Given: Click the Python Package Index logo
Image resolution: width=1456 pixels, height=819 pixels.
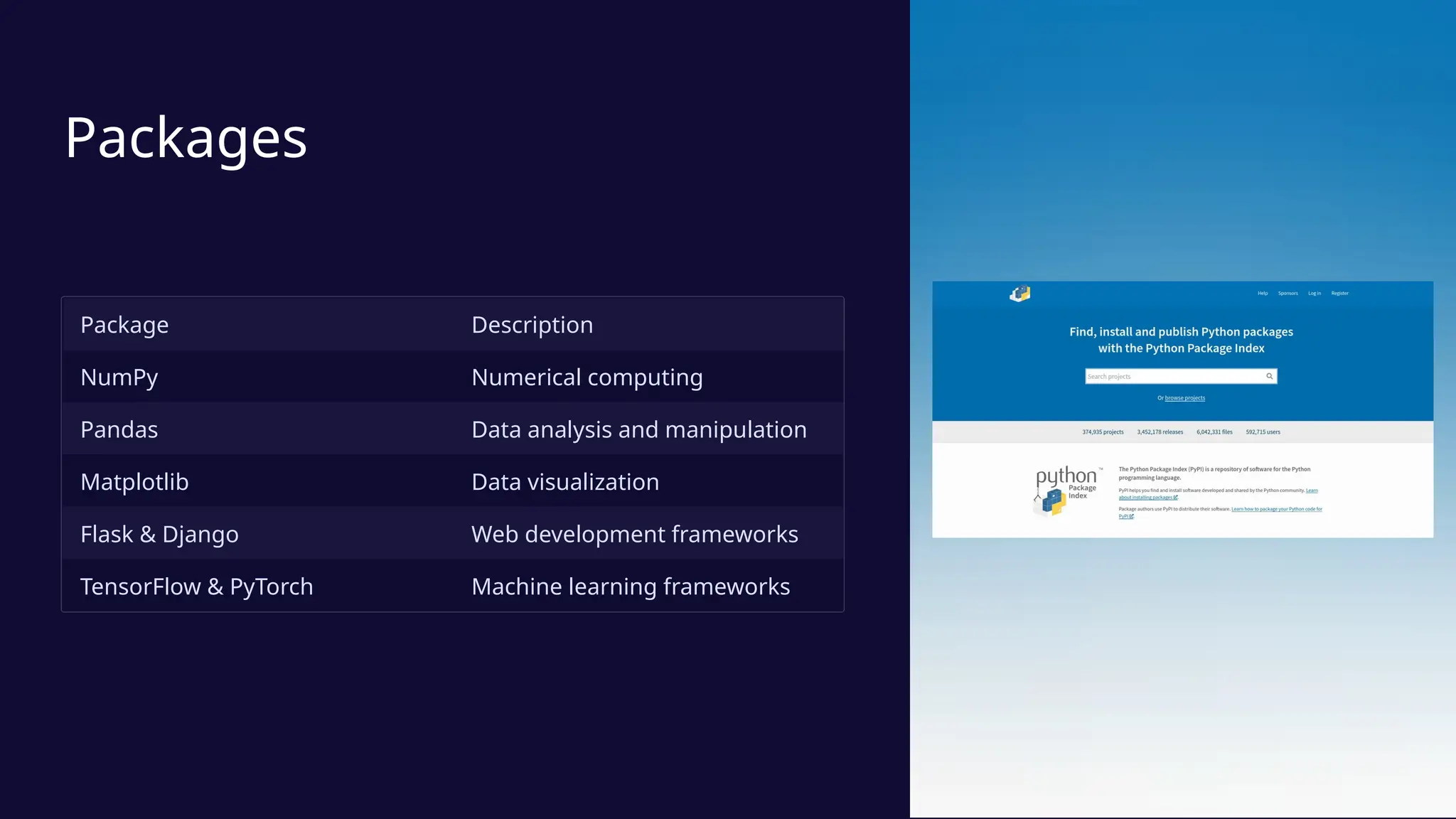Looking at the screenshot, I should (x=1066, y=491).
